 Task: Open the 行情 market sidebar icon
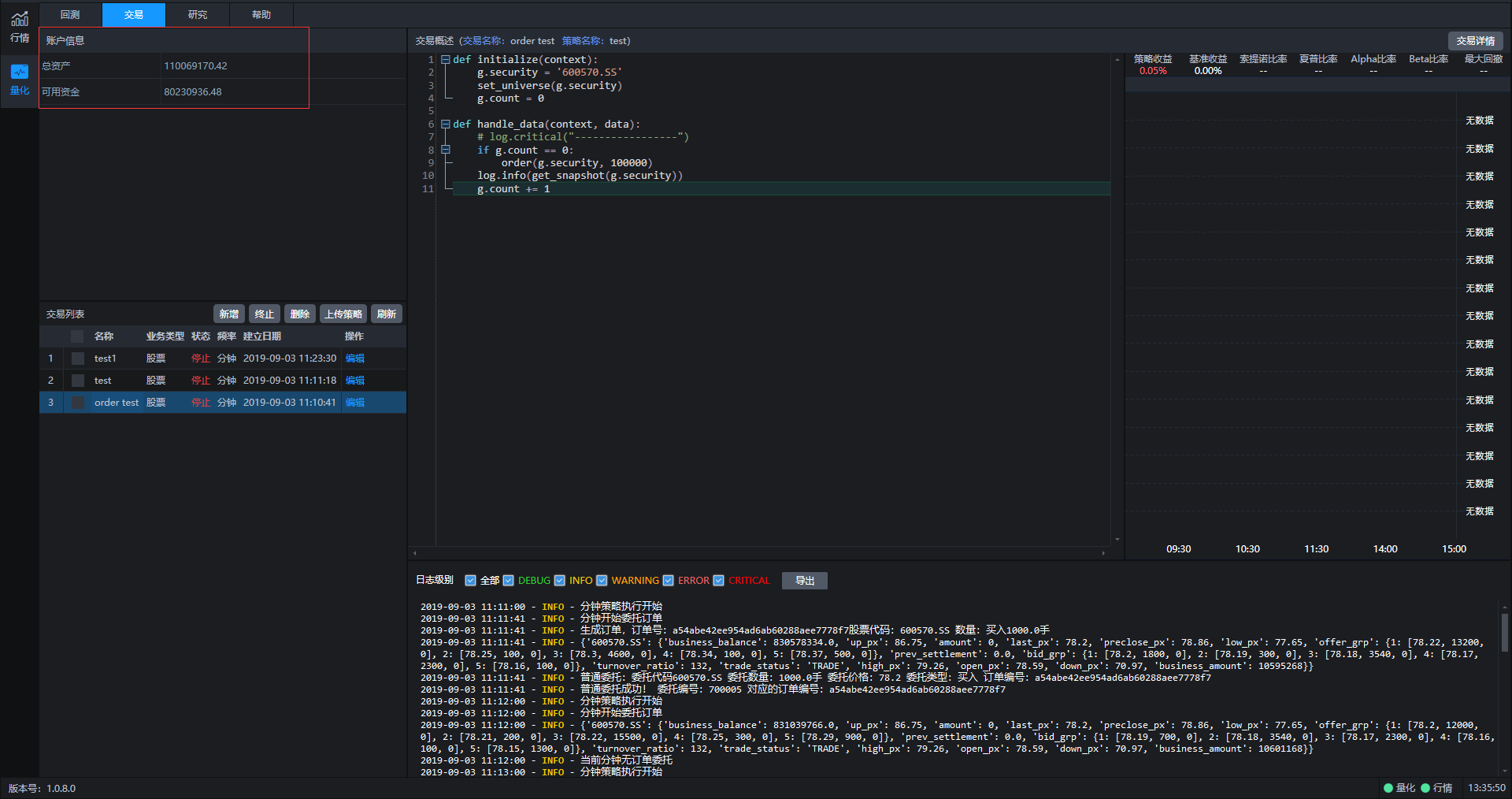[x=19, y=27]
